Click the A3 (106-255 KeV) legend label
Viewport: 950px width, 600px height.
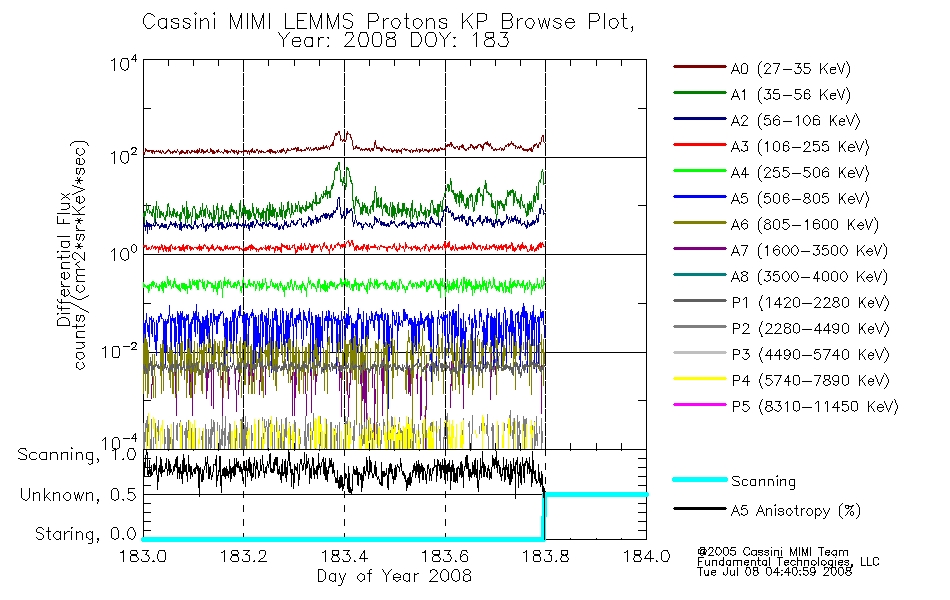click(x=800, y=147)
